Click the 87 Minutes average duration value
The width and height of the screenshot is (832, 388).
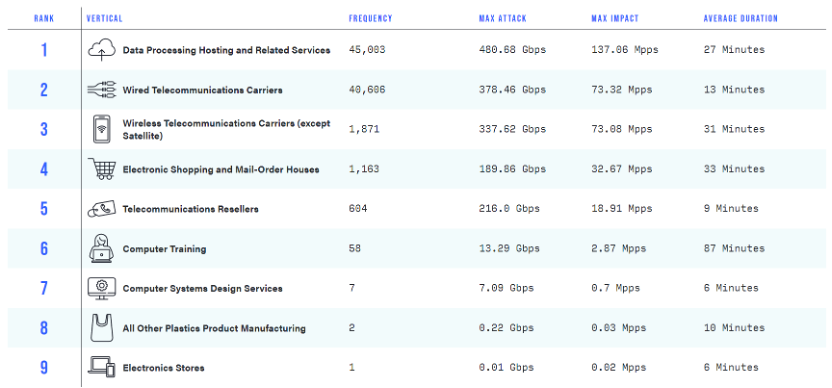pos(734,248)
